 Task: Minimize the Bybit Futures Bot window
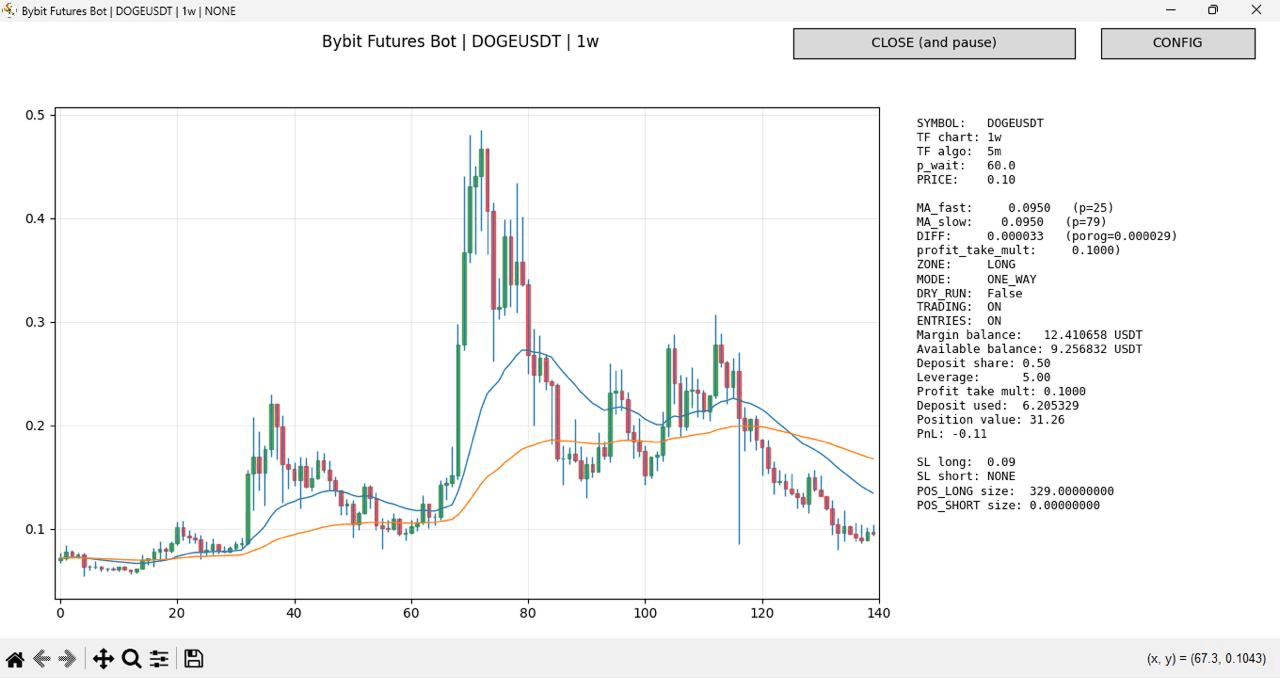click(1170, 10)
